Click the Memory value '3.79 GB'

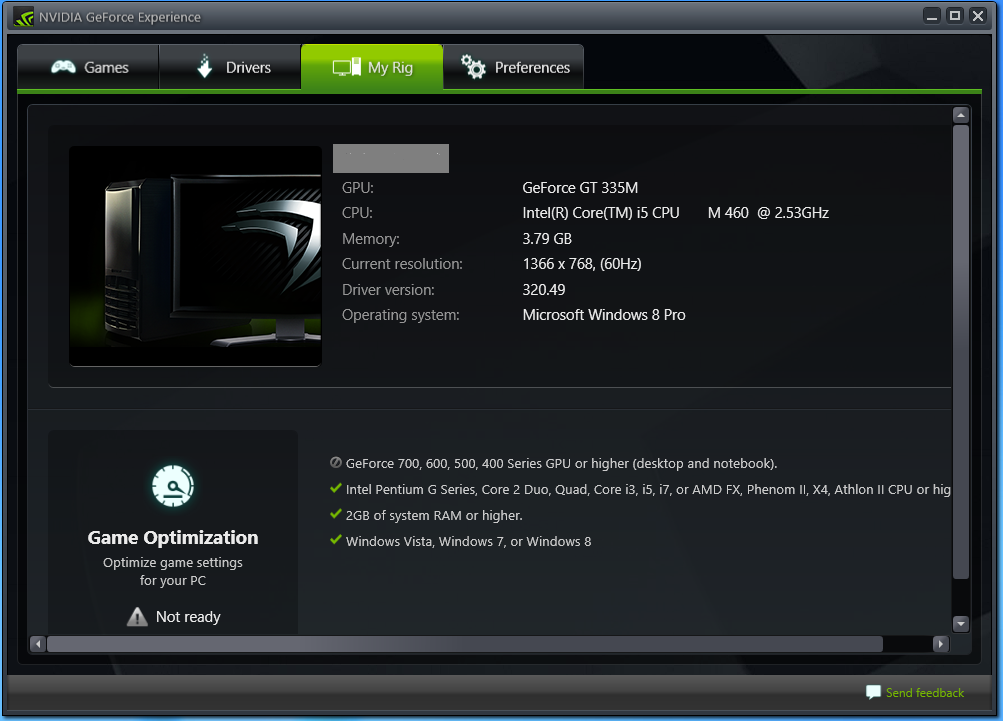(x=547, y=239)
